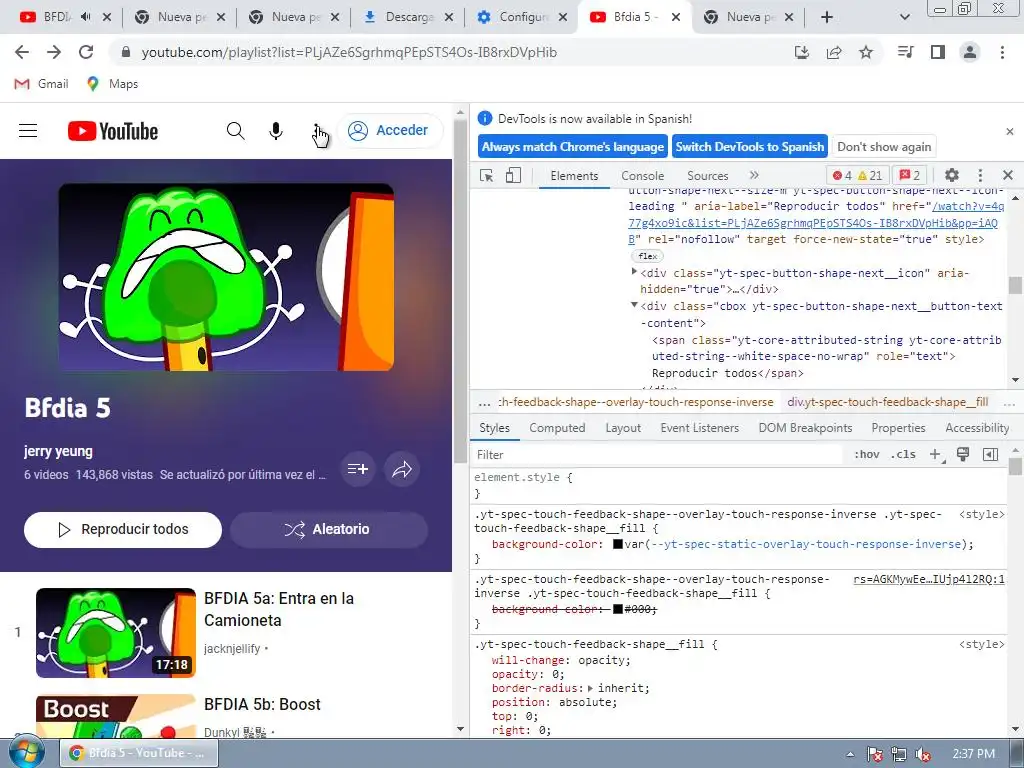The image size is (1024, 768).
Task: Activate inspect element picker in DevTools
Action: 487,175
